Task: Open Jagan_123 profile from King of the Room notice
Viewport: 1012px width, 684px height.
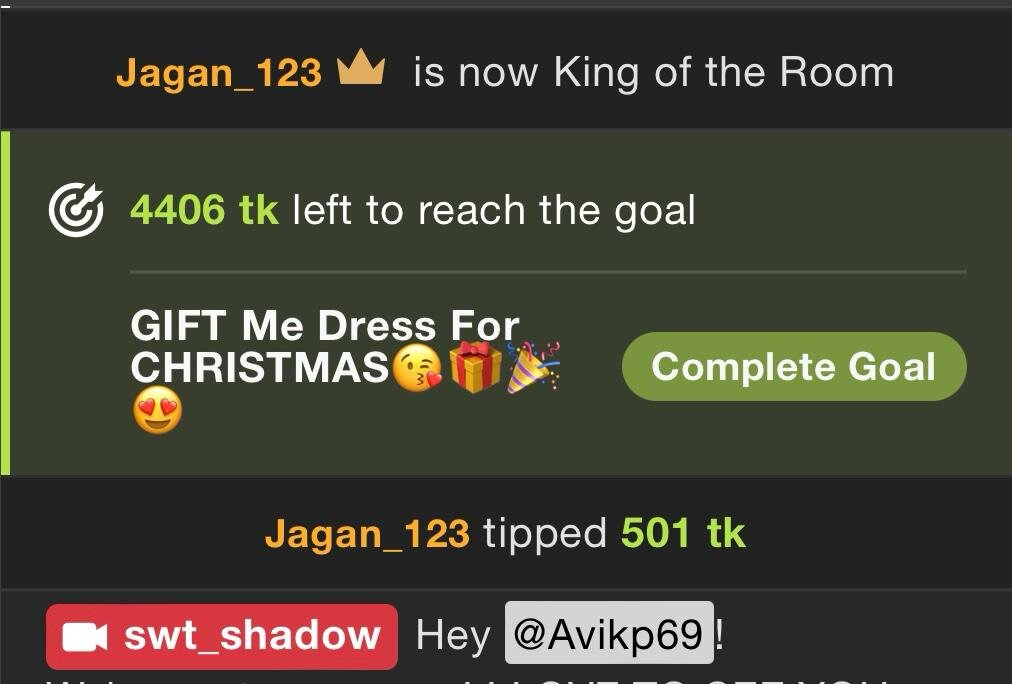Action: [x=219, y=72]
